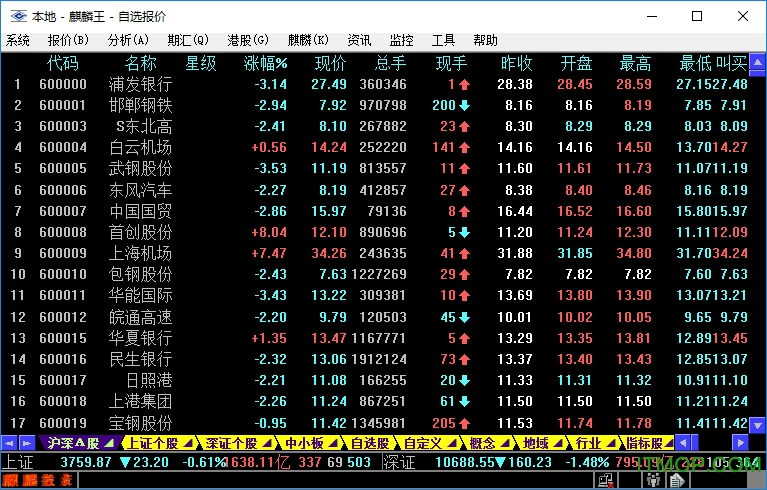Click the 深证 index value 10688.55
767x490 pixels.
point(464,462)
